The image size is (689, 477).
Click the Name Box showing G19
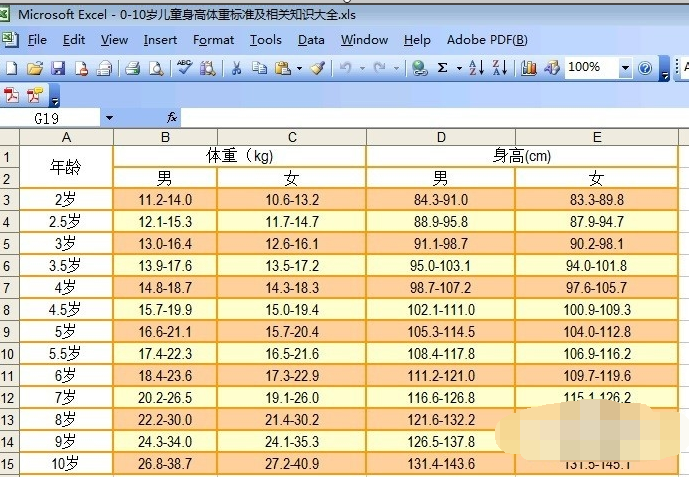51,118
